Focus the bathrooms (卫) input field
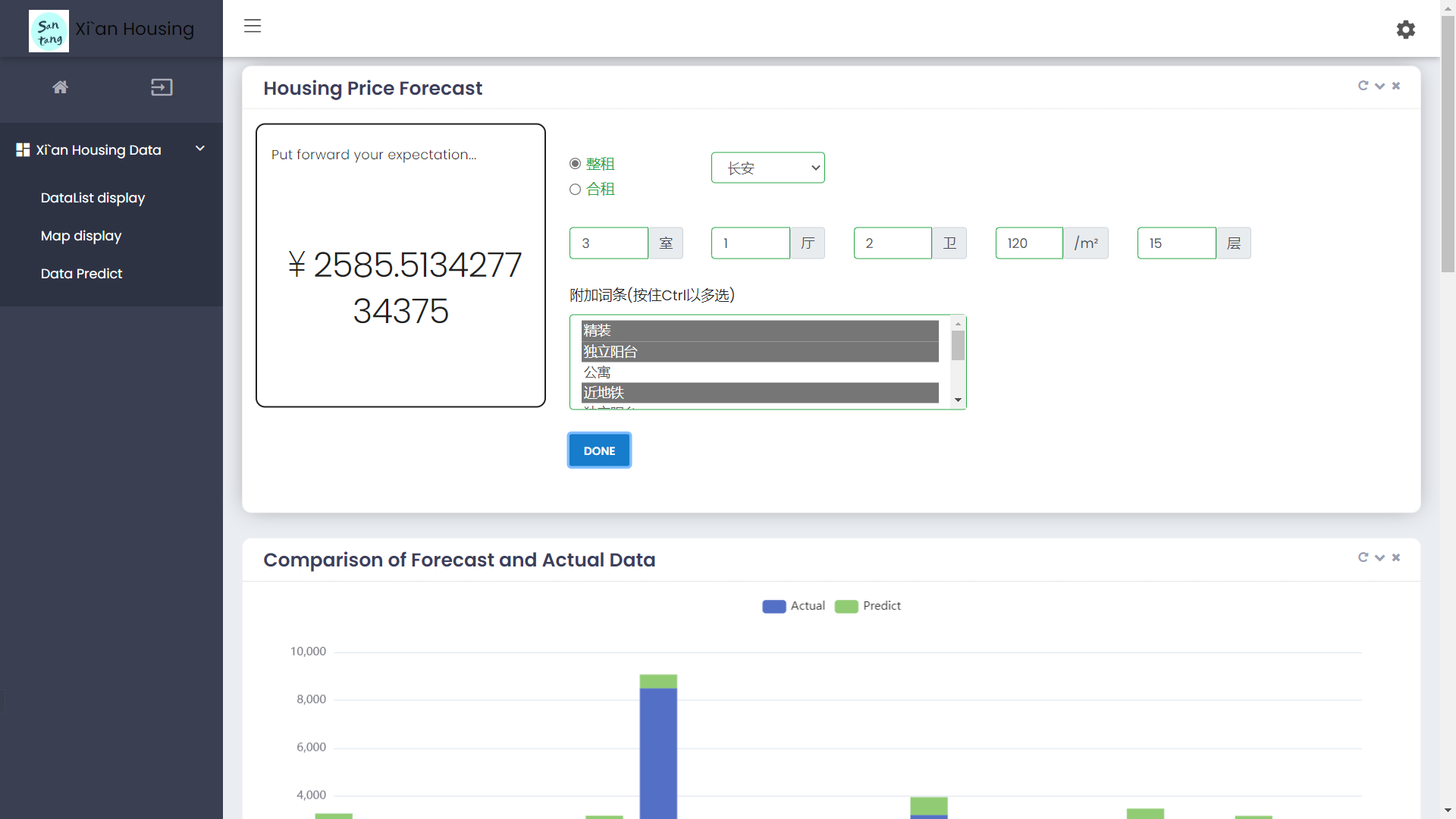The width and height of the screenshot is (1456, 819). [x=893, y=243]
